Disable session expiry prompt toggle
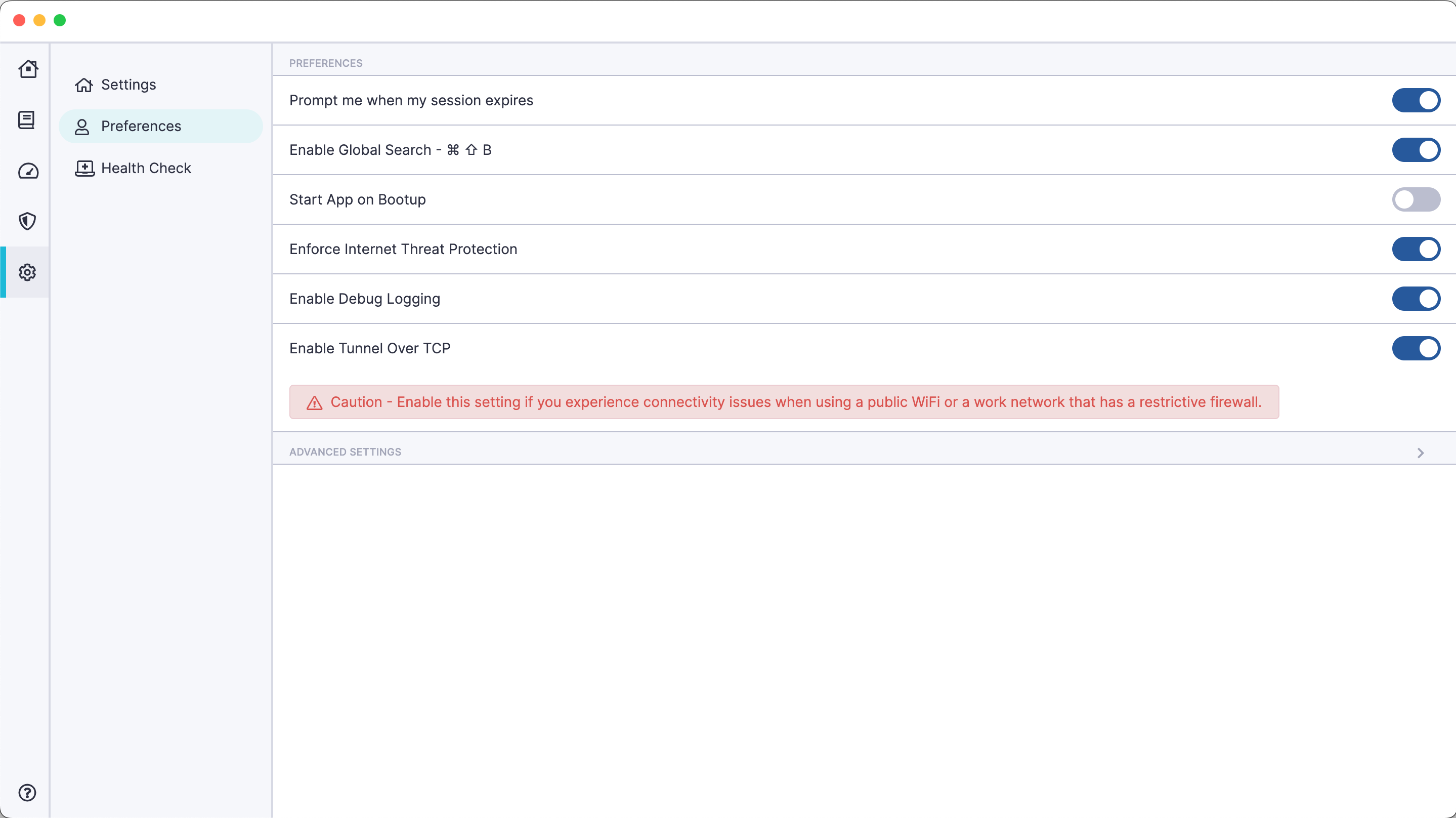The image size is (1456, 818). coord(1416,100)
